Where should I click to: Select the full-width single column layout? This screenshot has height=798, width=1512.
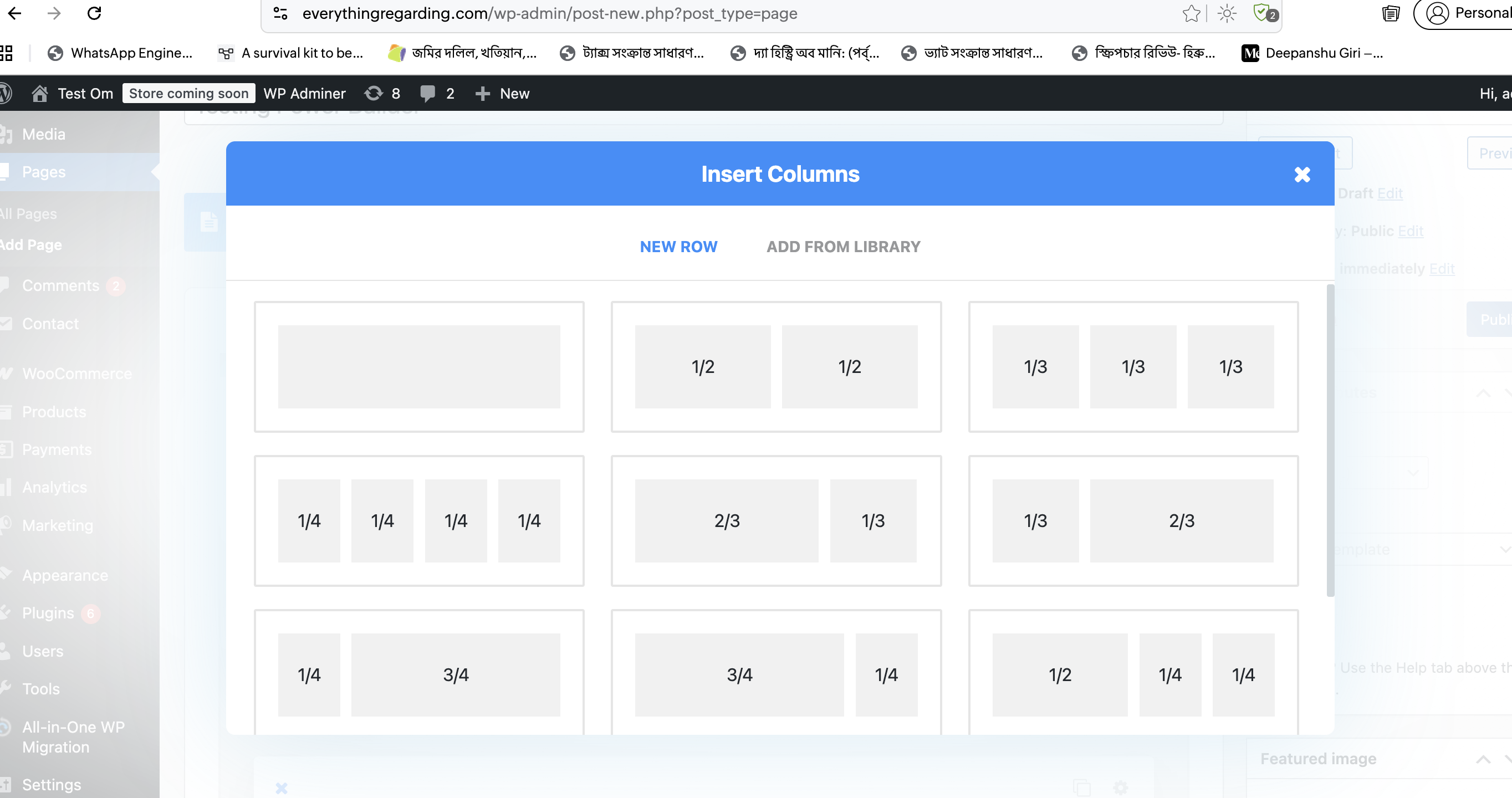coord(418,367)
